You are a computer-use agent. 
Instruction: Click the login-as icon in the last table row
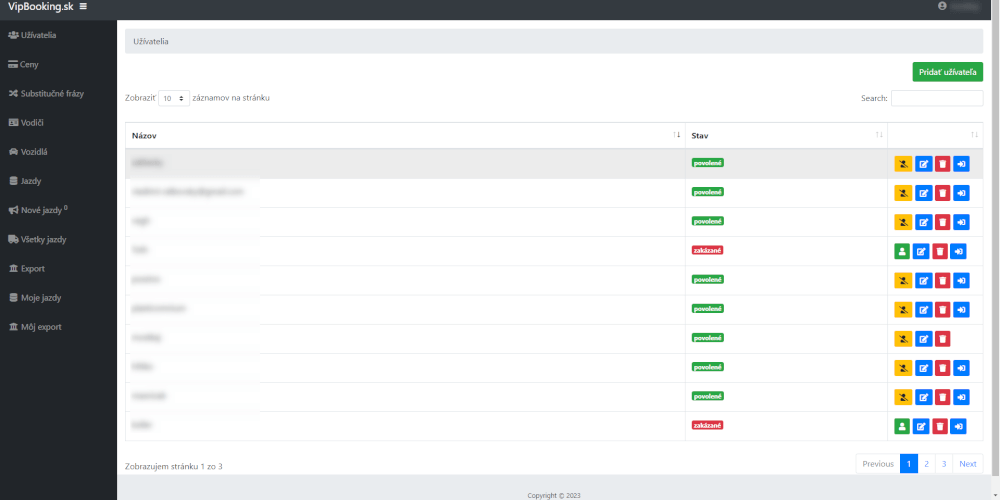click(958, 427)
